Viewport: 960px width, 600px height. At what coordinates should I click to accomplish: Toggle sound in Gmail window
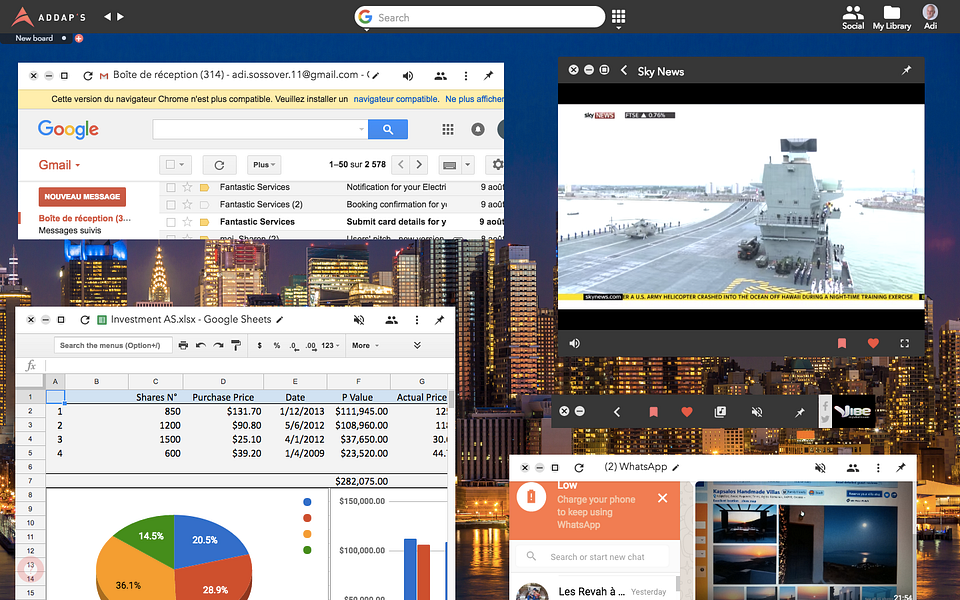[x=408, y=76]
